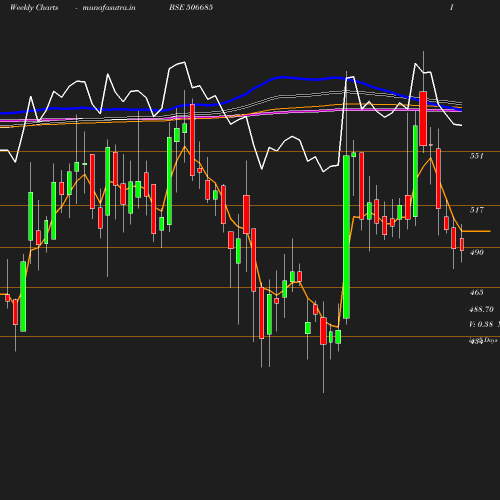Click the 490 price level label
The height and width of the screenshot is (500, 500).
[x=476, y=252]
